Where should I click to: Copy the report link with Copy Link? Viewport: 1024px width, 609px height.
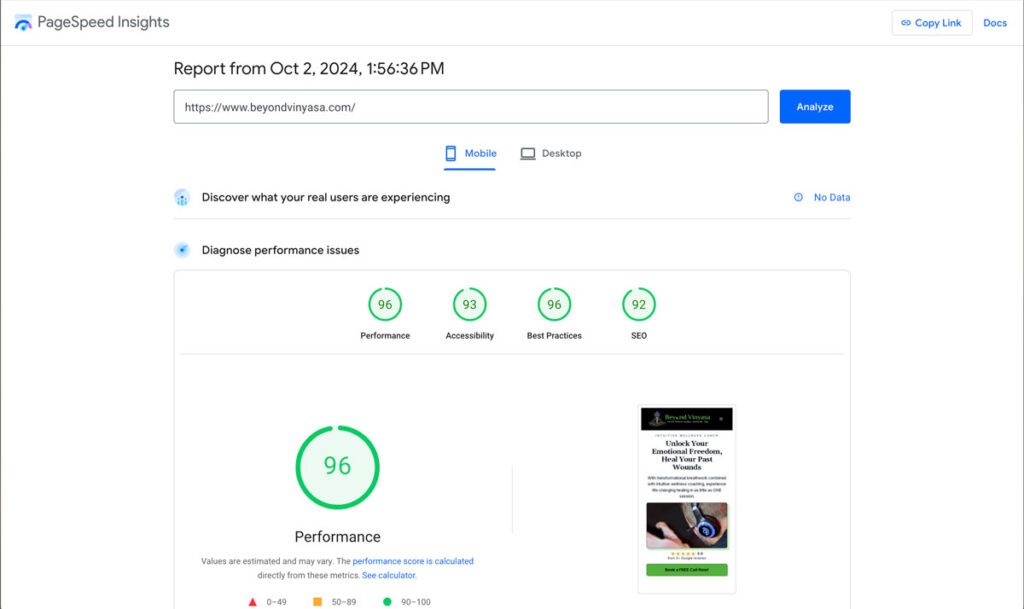pos(931,23)
